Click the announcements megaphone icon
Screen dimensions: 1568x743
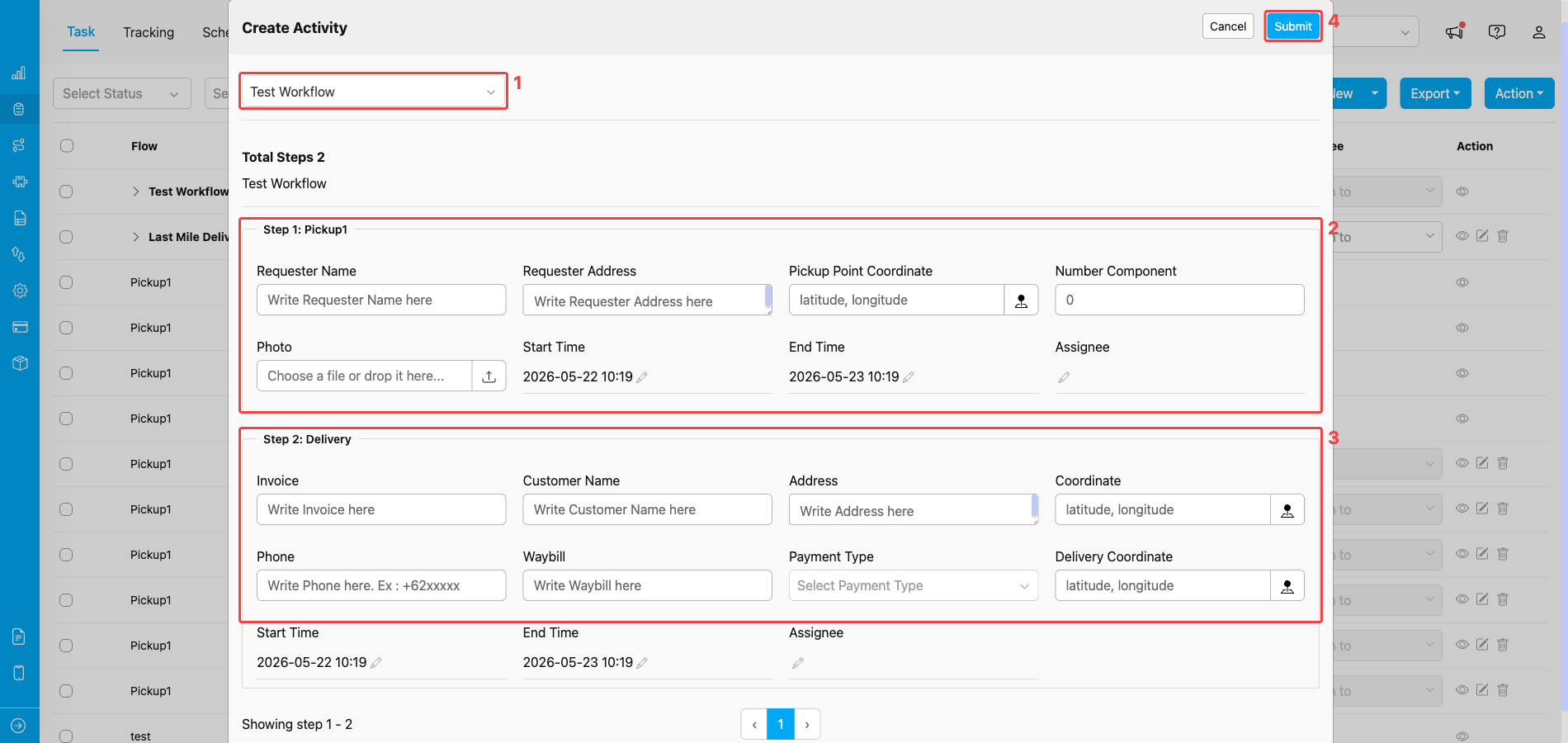tap(1454, 31)
